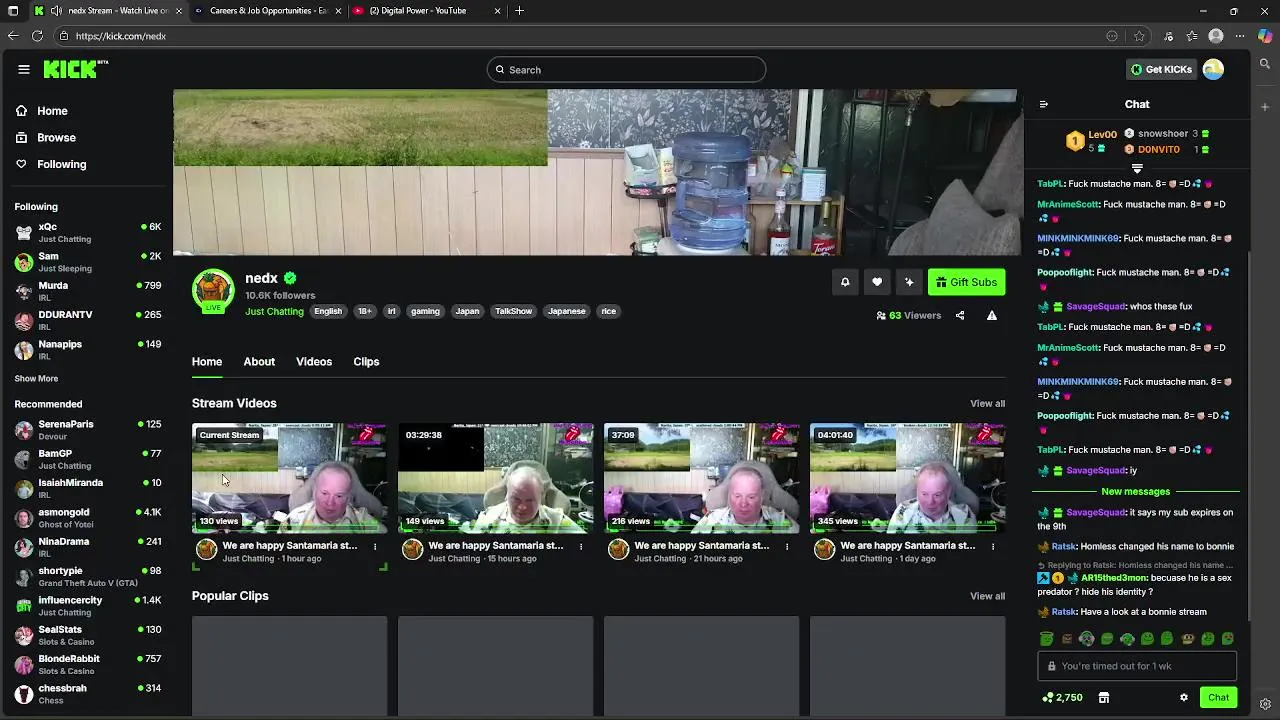This screenshot has width=1280, height=720.
Task: Click the browser address bar URL
Action: (x=120, y=36)
